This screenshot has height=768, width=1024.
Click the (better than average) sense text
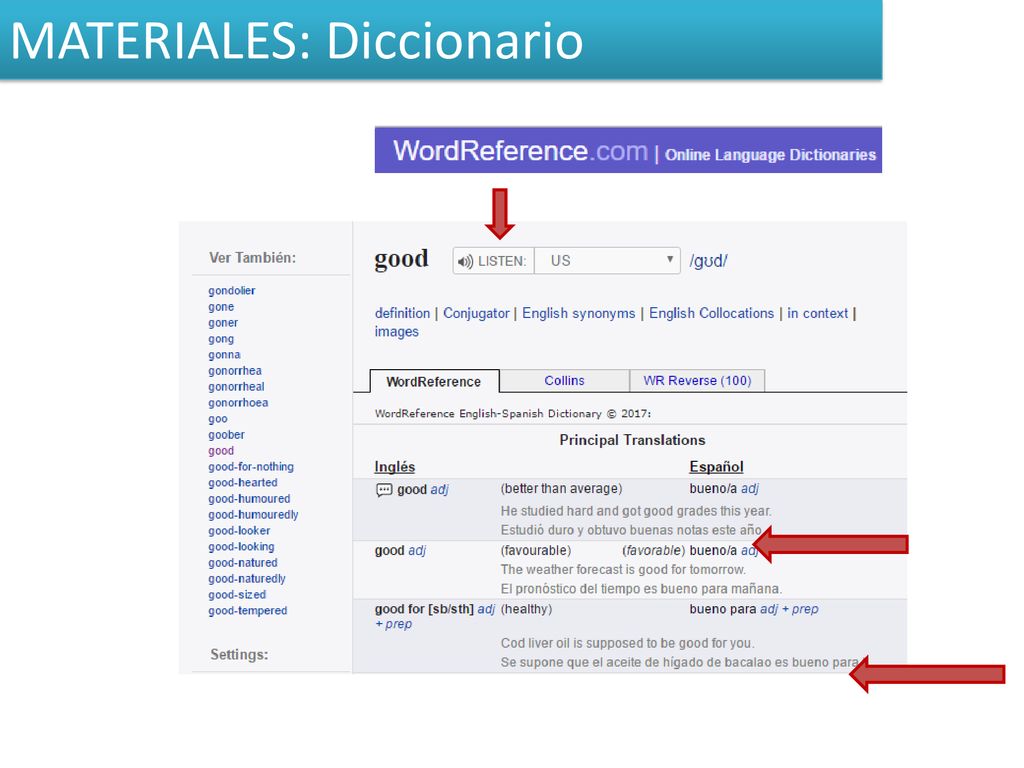562,488
